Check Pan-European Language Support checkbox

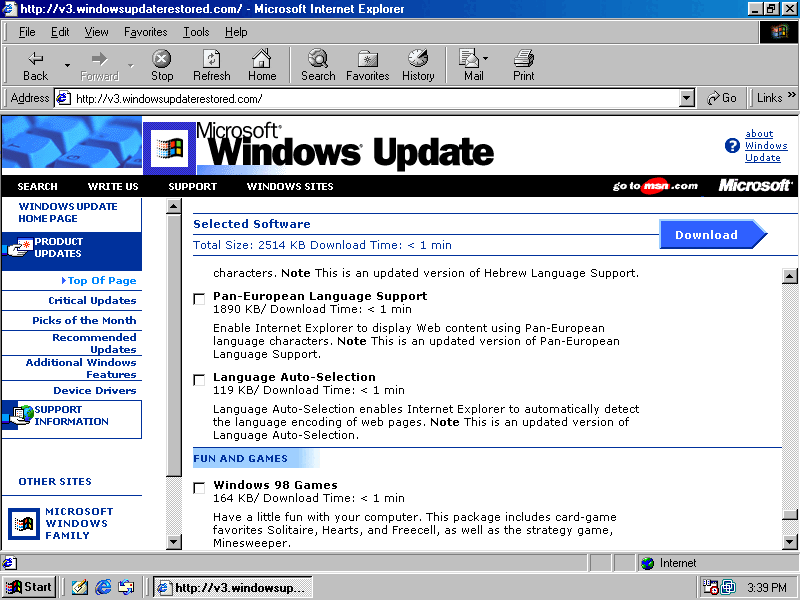(199, 299)
